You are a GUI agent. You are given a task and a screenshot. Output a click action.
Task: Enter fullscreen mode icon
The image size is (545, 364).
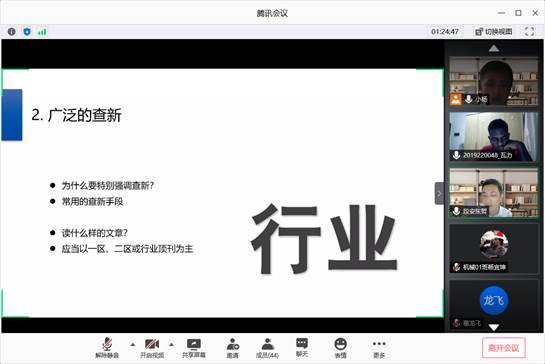click(x=529, y=32)
